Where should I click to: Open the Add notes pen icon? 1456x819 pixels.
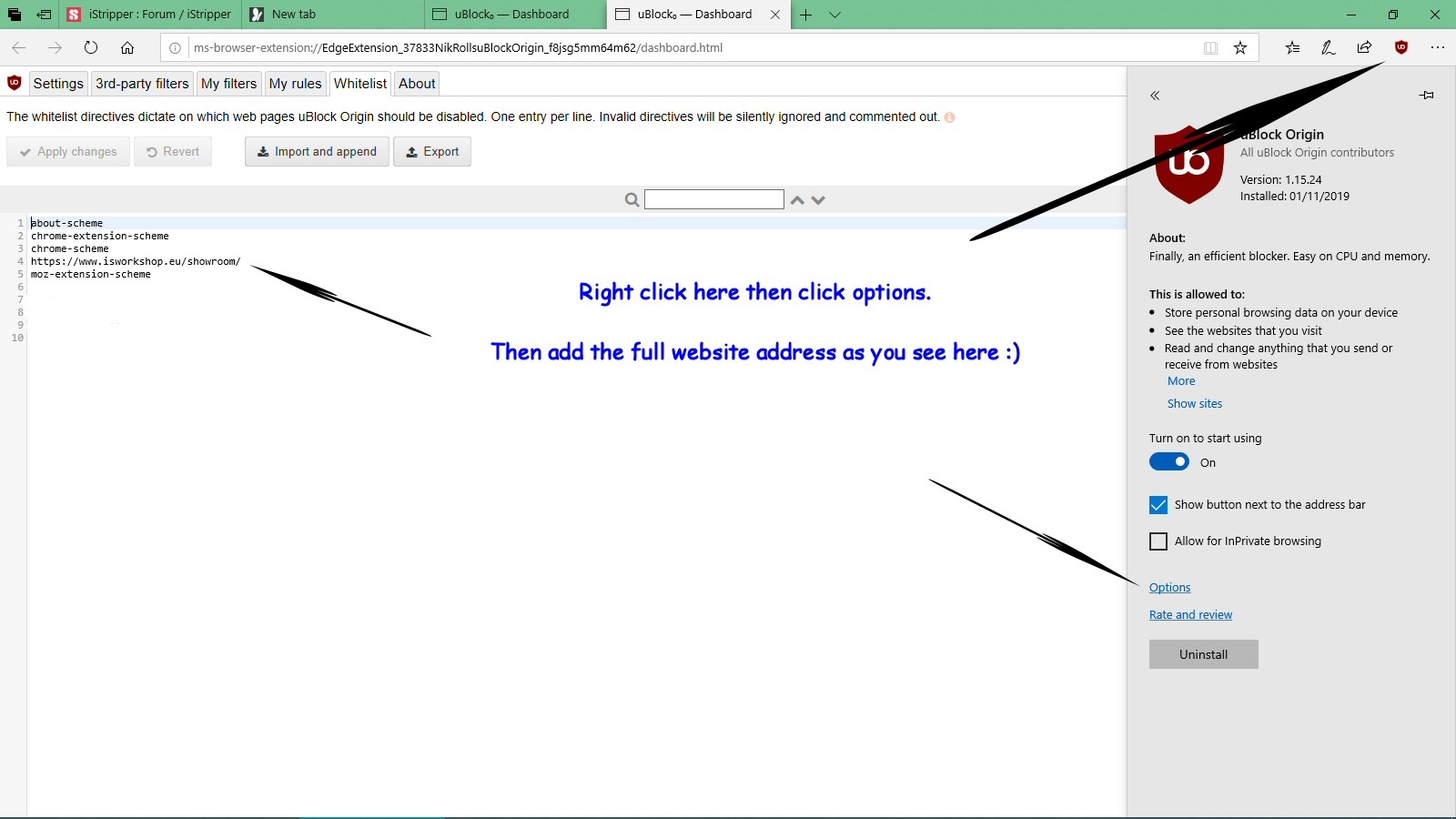pos(1328,48)
